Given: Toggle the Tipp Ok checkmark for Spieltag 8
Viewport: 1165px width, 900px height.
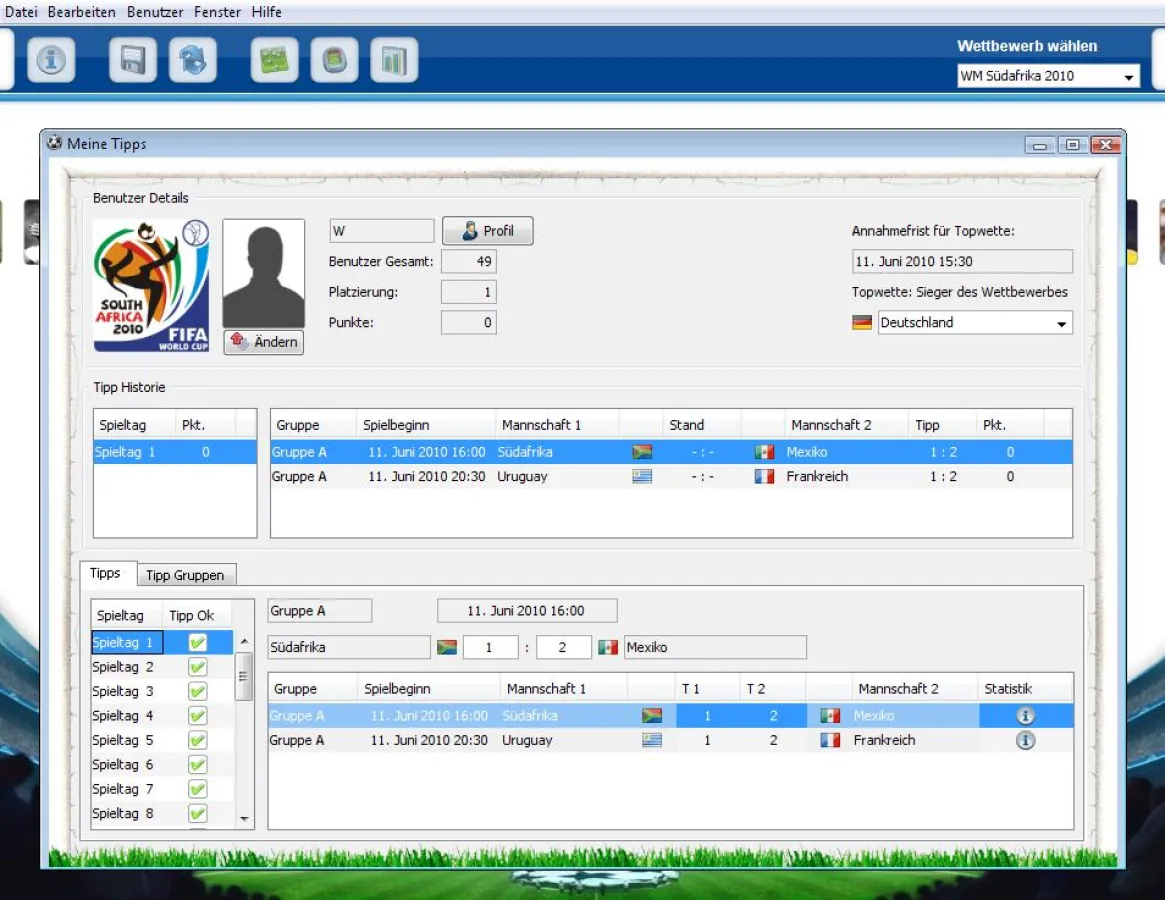Looking at the screenshot, I should pyautogui.click(x=196, y=813).
